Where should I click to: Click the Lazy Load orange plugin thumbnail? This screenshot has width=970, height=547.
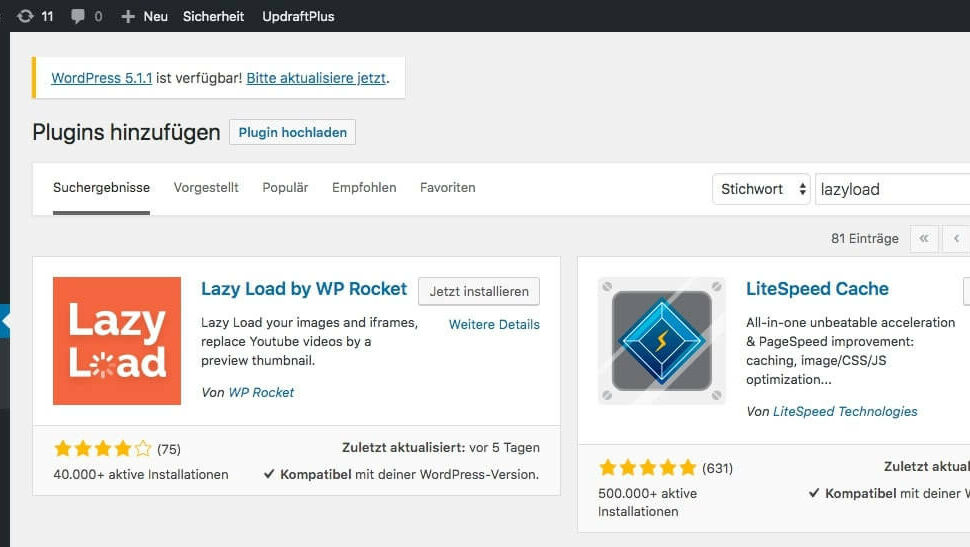117,341
